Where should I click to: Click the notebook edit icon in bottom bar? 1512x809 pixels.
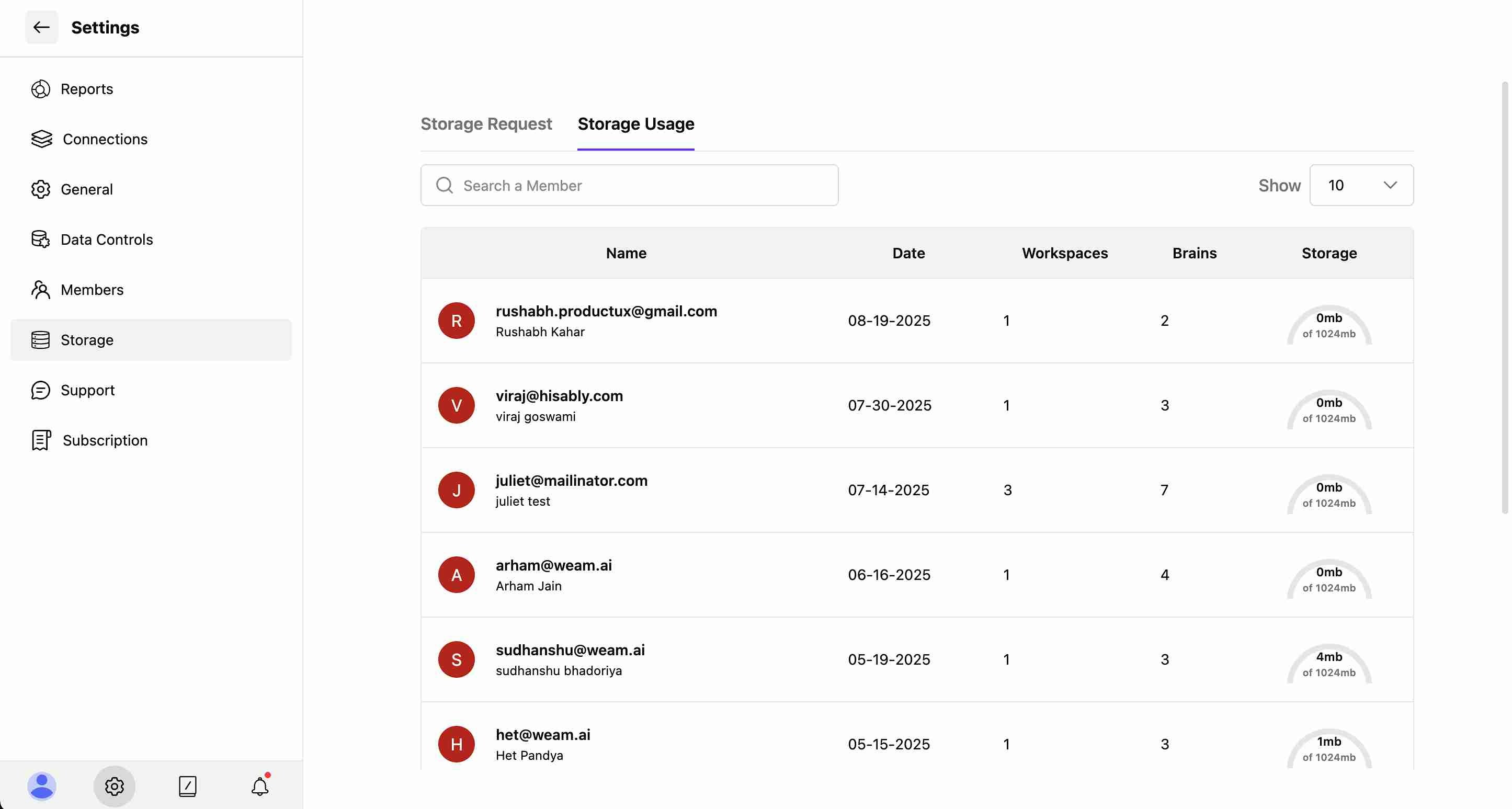point(187,785)
